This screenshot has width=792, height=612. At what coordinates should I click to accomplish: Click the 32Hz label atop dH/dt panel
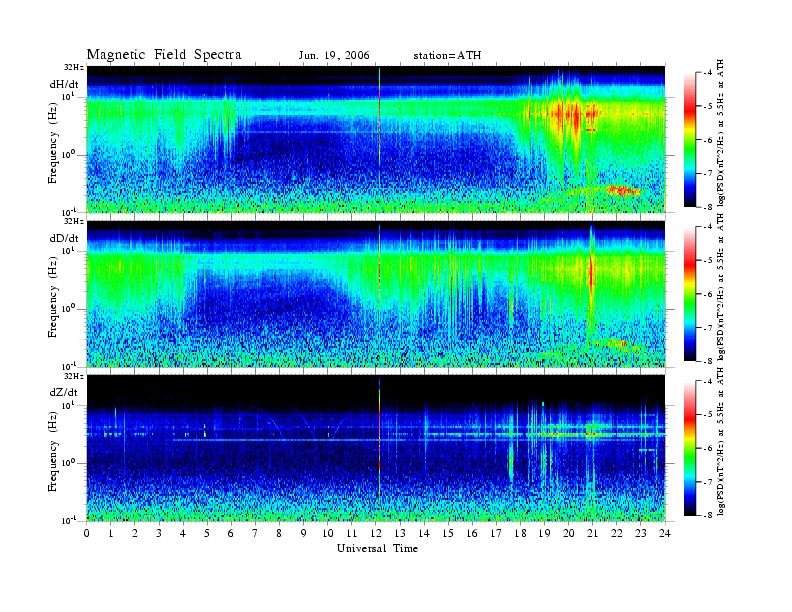74,68
